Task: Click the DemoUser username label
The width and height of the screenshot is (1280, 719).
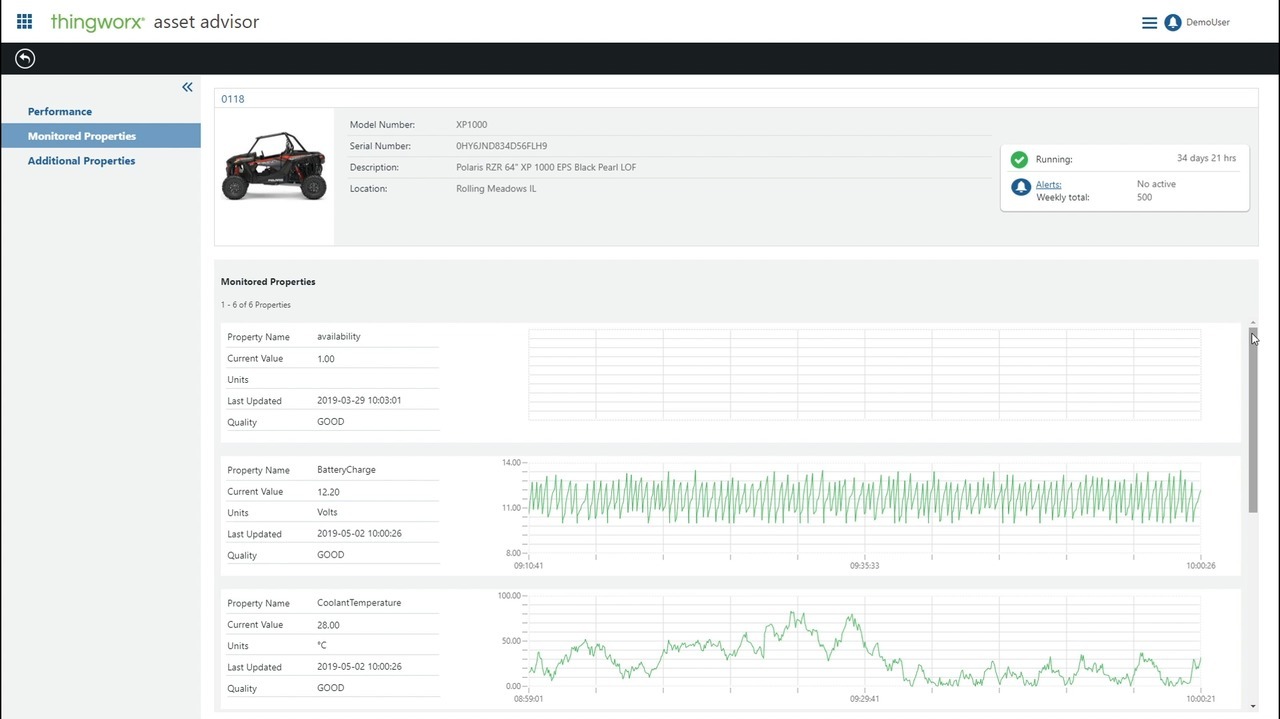Action: point(1208,23)
